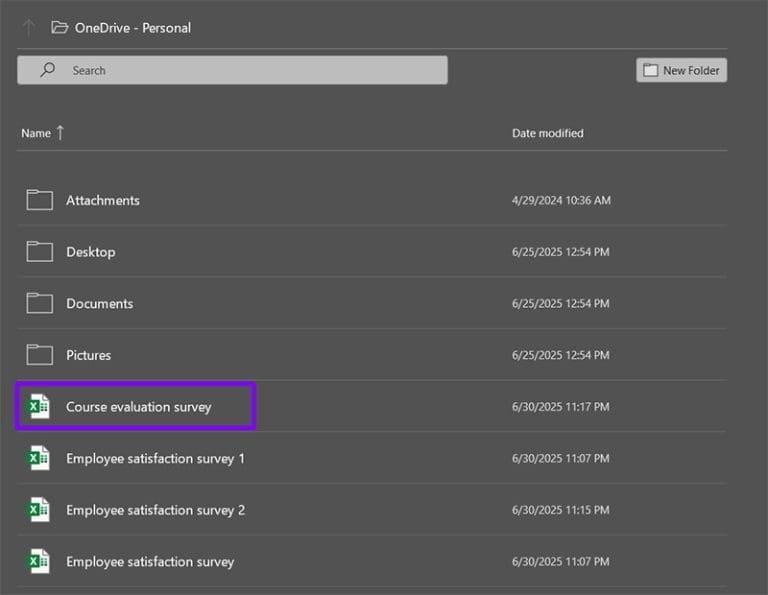Viewport: 768px width, 595px height.
Task: Focus the Search input field
Action: point(250,71)
